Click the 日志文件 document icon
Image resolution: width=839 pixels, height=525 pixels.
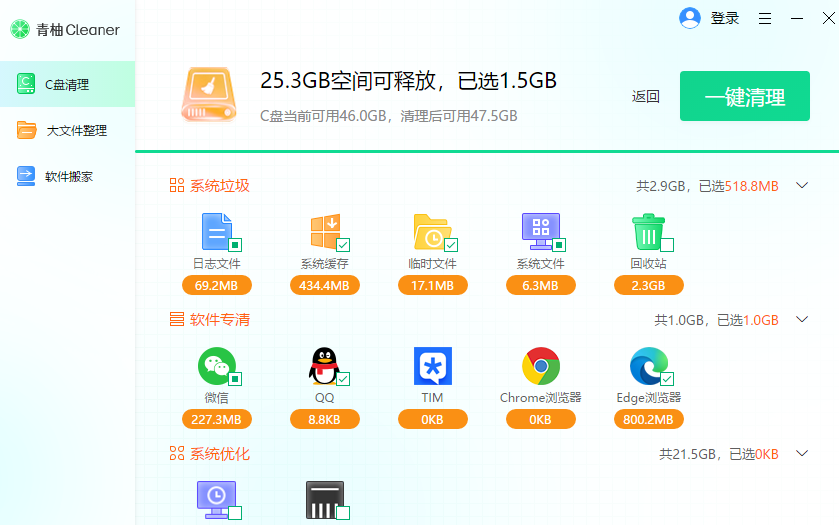coord(217,231)
